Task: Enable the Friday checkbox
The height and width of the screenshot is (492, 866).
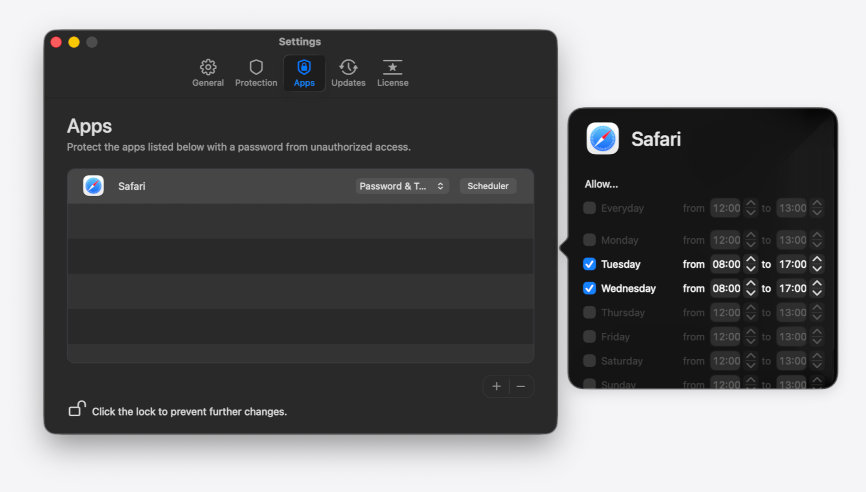Action: (x=589, y=336)
